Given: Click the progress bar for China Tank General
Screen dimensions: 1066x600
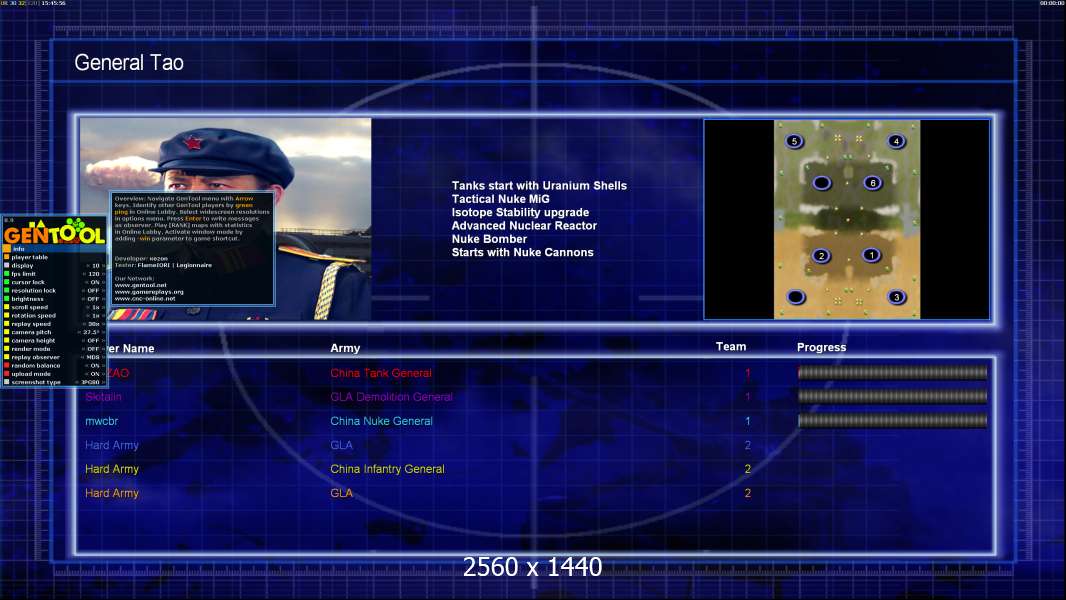Looking at the screenshot, I should coord(893,372).
